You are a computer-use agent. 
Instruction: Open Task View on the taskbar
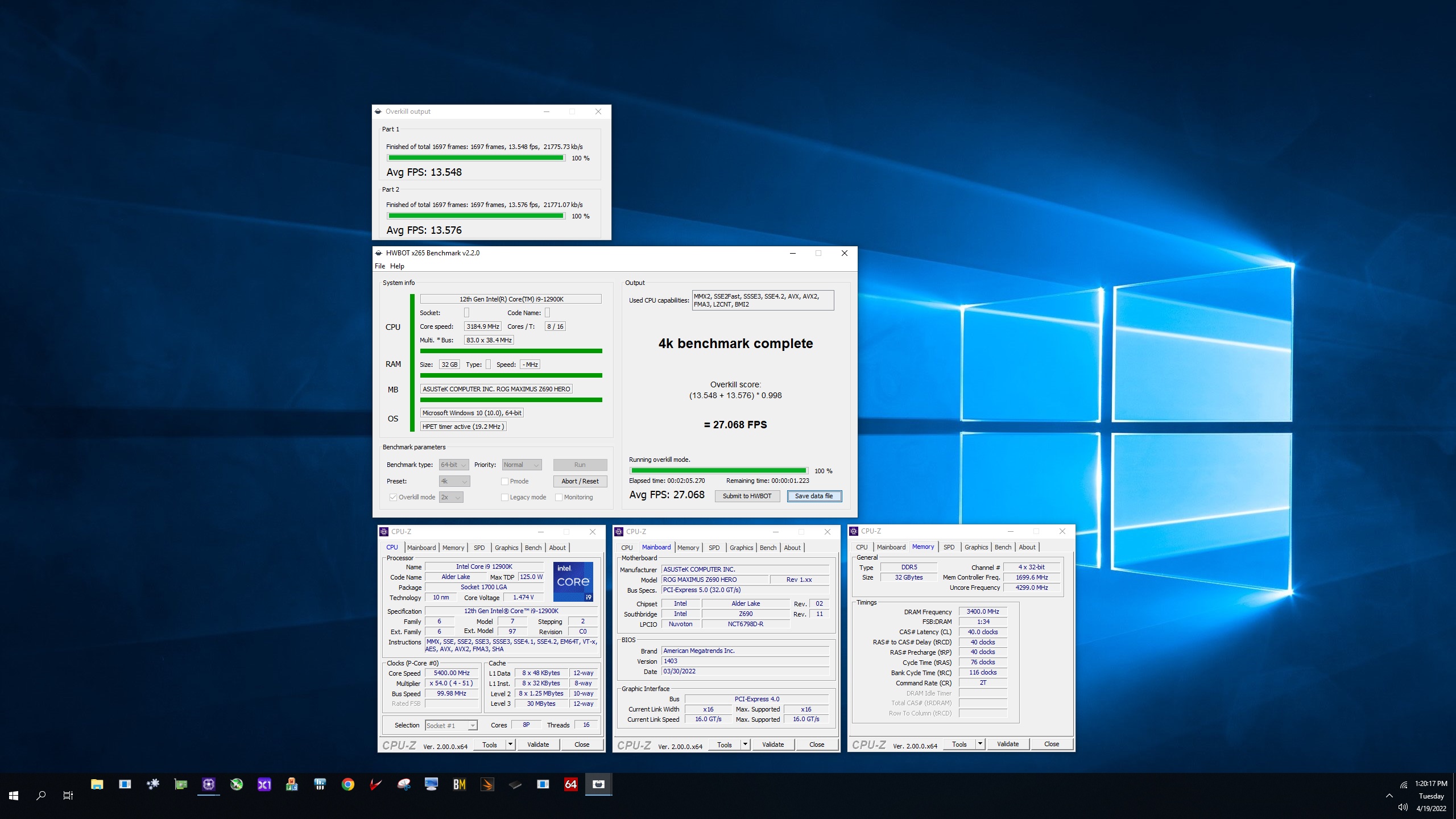click(x=68, y=795)
